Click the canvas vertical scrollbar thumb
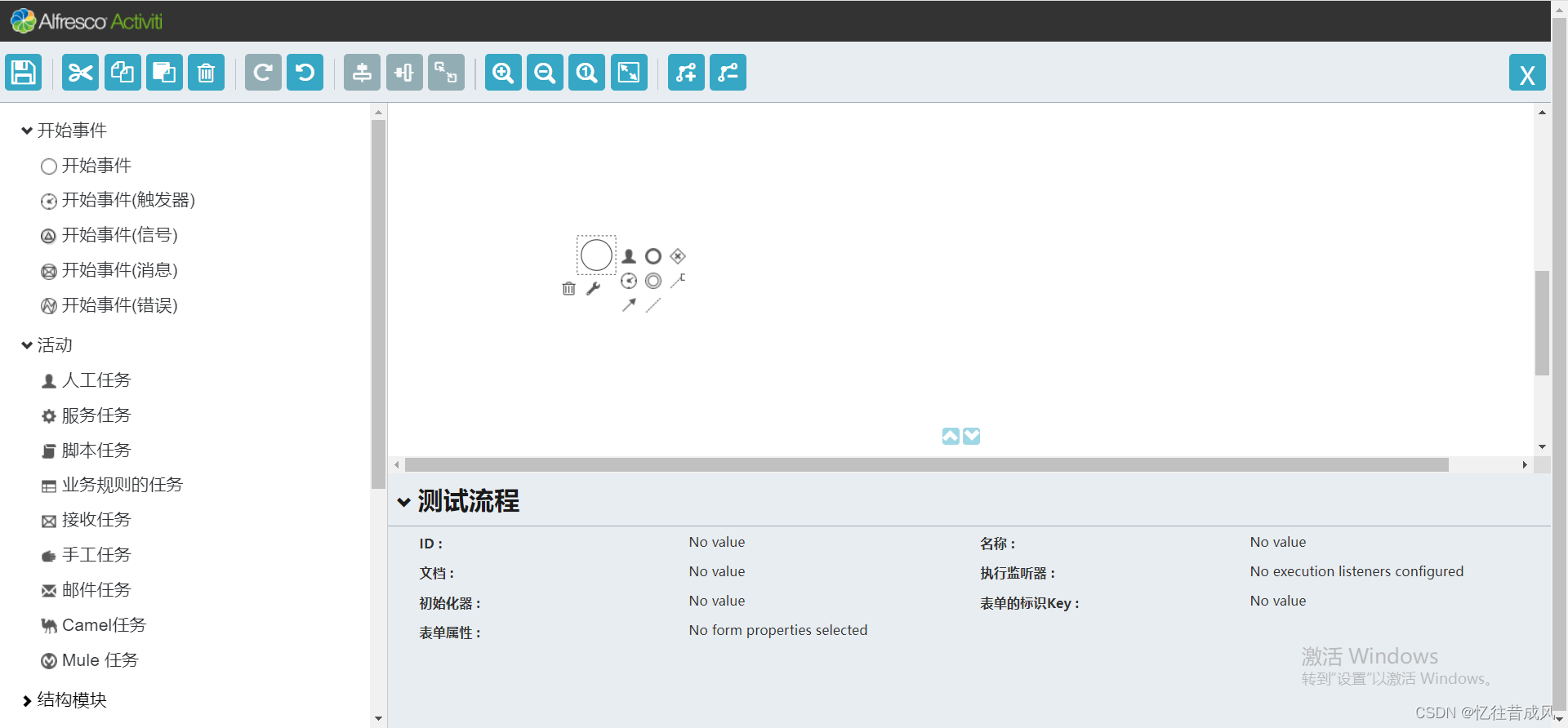1568x728 pixels. [x=1542, y=322]
